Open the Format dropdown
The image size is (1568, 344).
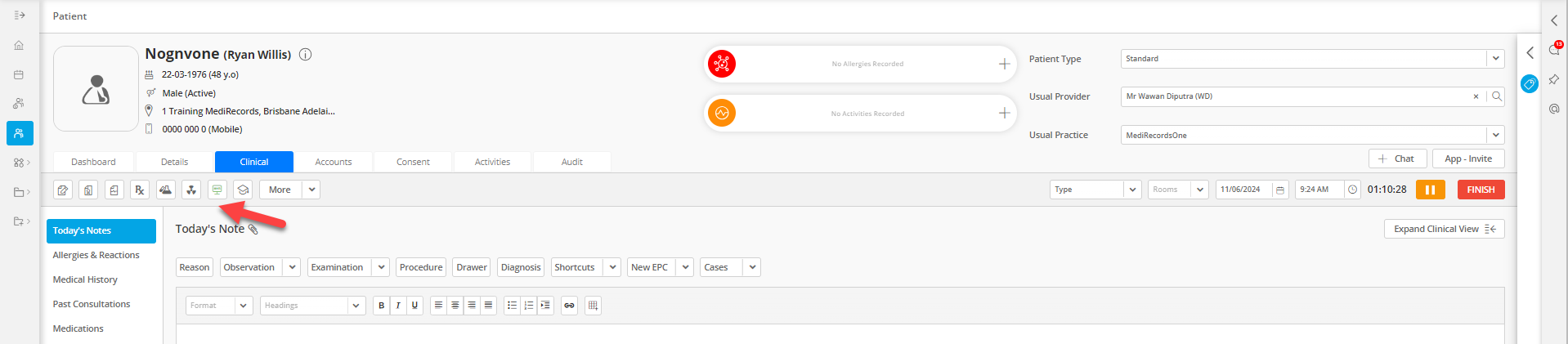(x=219, y=306)
